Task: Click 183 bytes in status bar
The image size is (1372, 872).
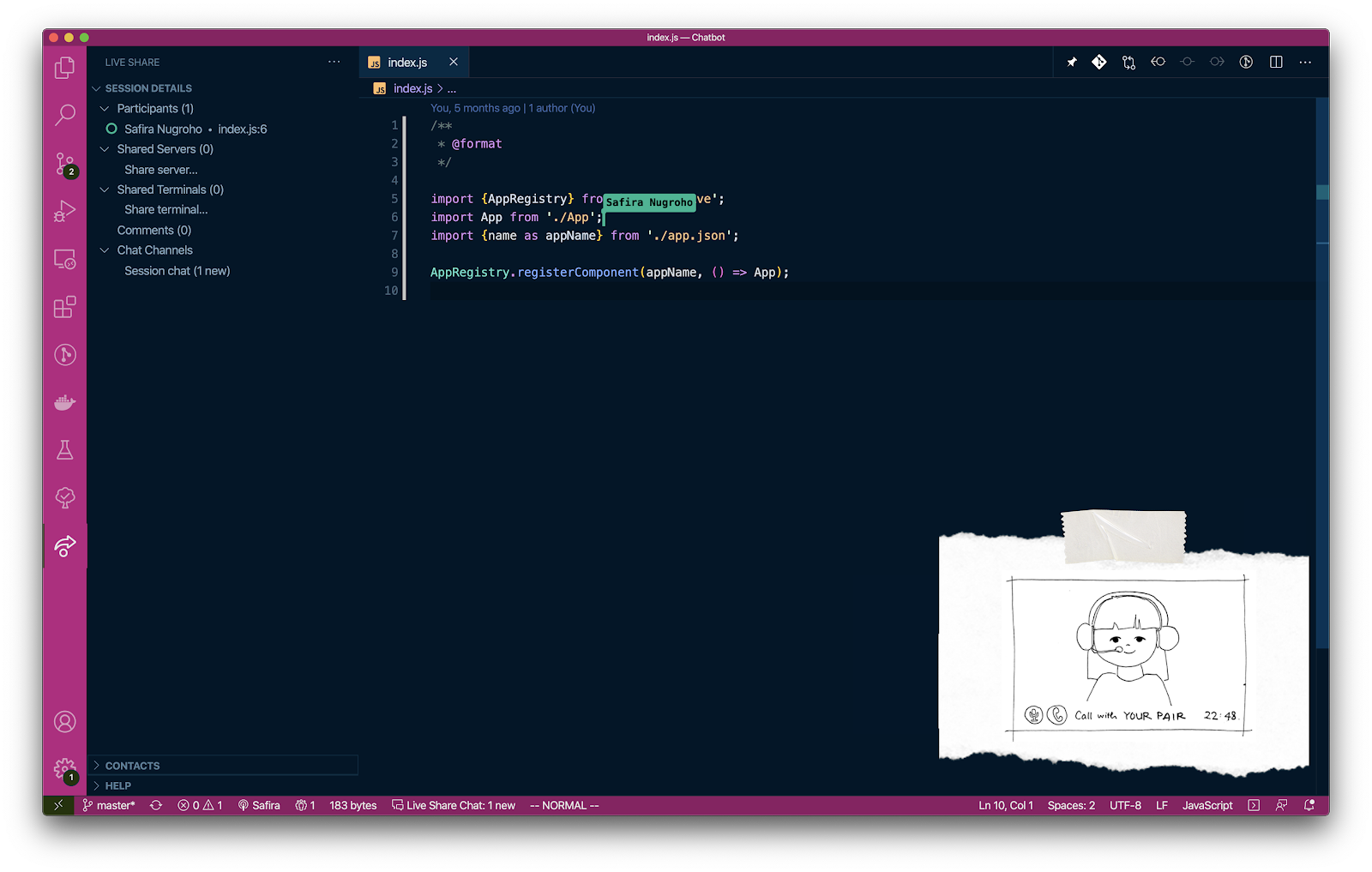Action: (x=353, y=805)
